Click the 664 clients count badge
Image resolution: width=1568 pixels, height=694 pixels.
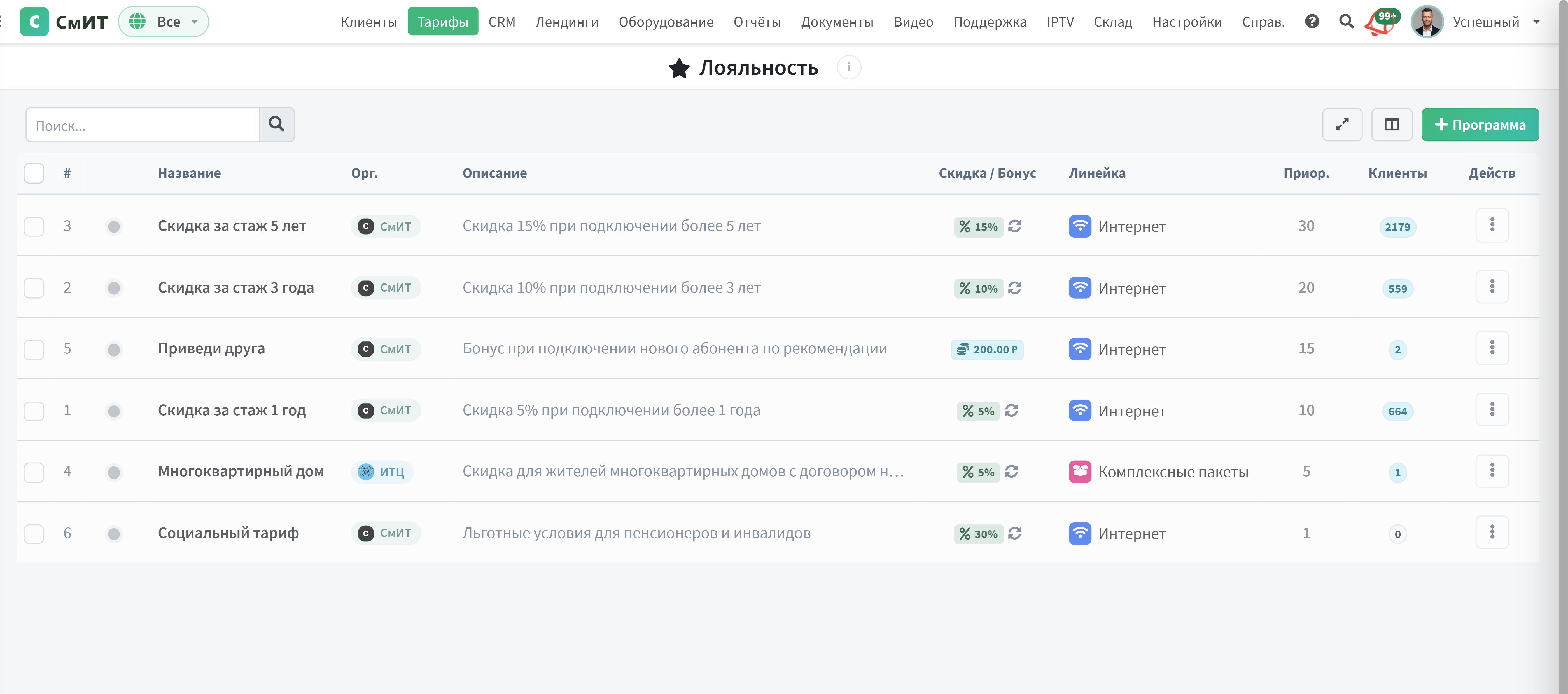(x=1397, y=411)
